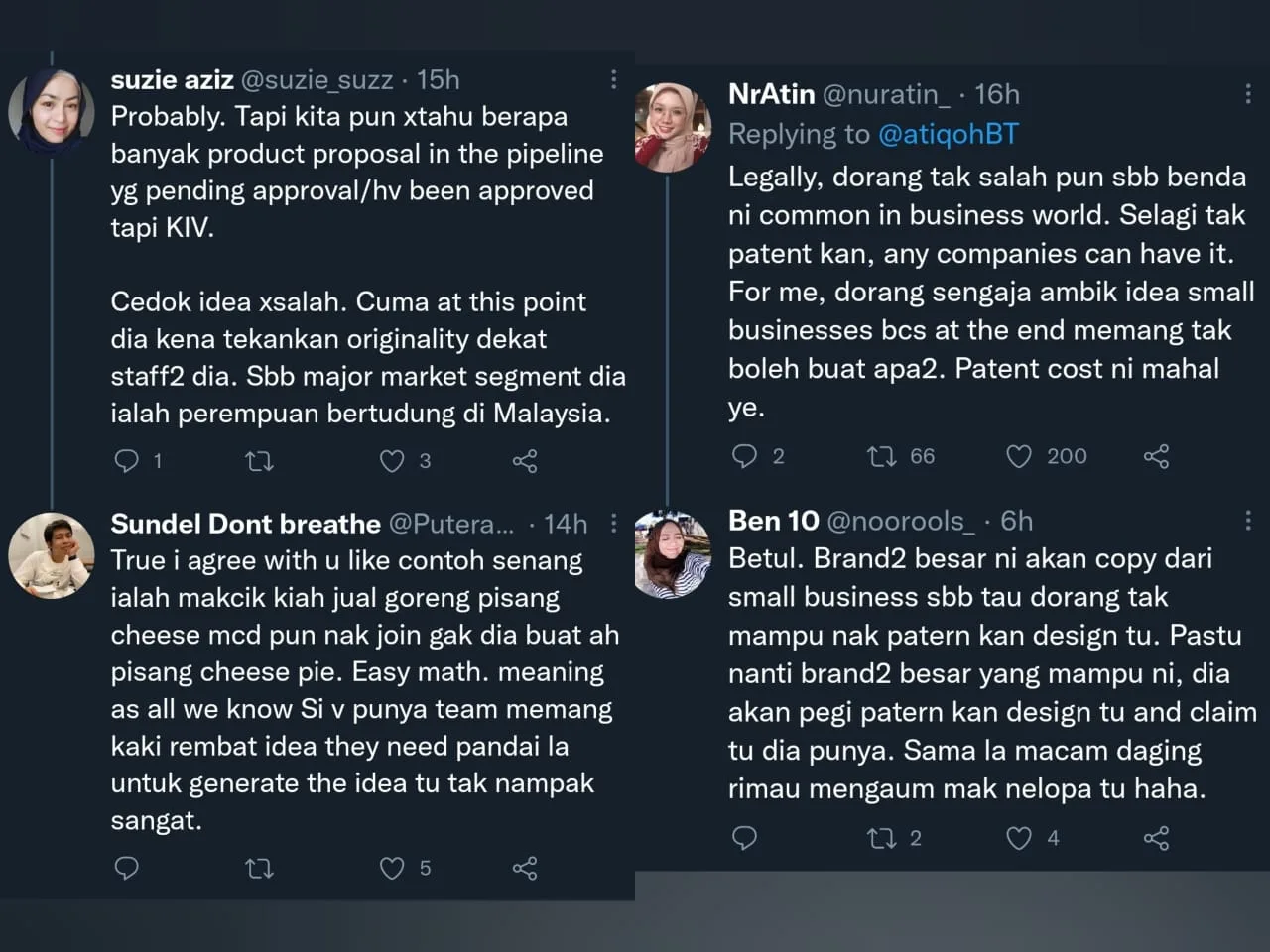The image size is (1270, 952).
Task: Reply to Sundel Dont breathe's tweet
Action: 127,869
